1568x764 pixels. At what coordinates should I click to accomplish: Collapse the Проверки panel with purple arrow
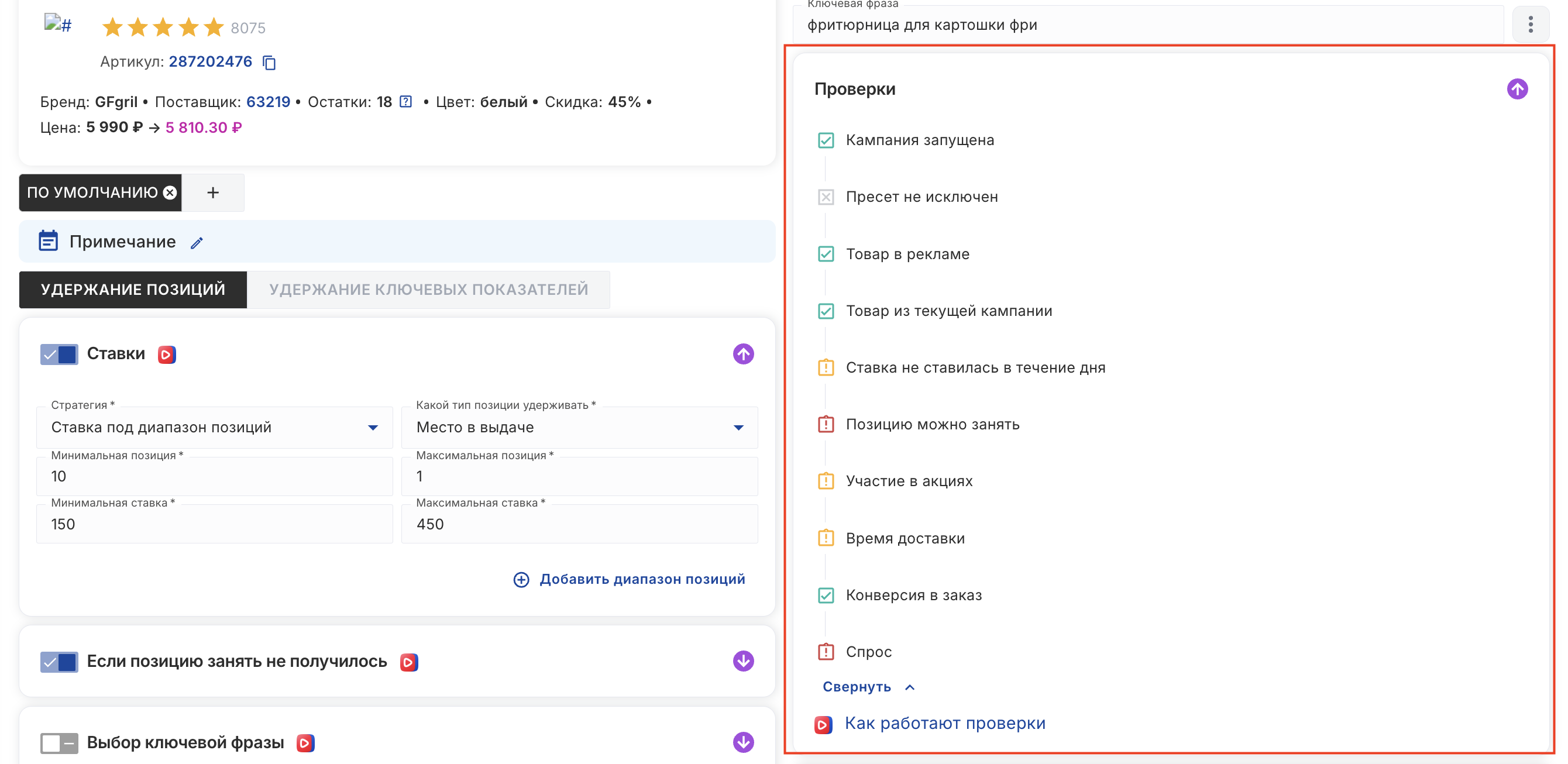point(1517,89)
